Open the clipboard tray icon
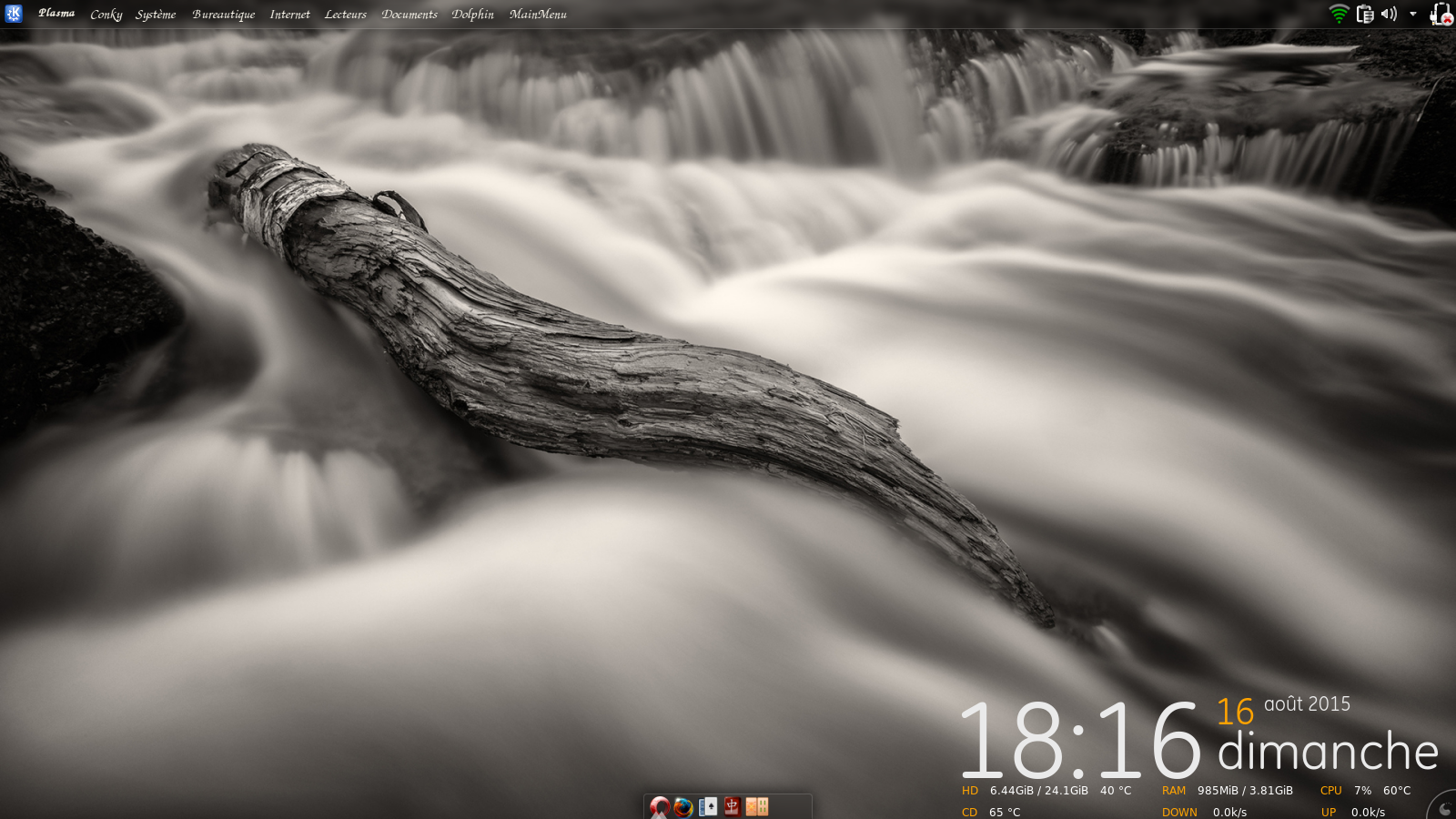 pyautogui.click(x=1364, y=14)
